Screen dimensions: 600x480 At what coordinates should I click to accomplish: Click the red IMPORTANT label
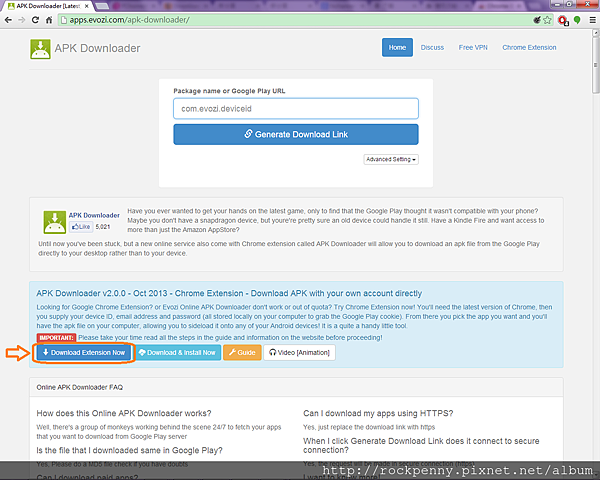click(x=56, y=338)
